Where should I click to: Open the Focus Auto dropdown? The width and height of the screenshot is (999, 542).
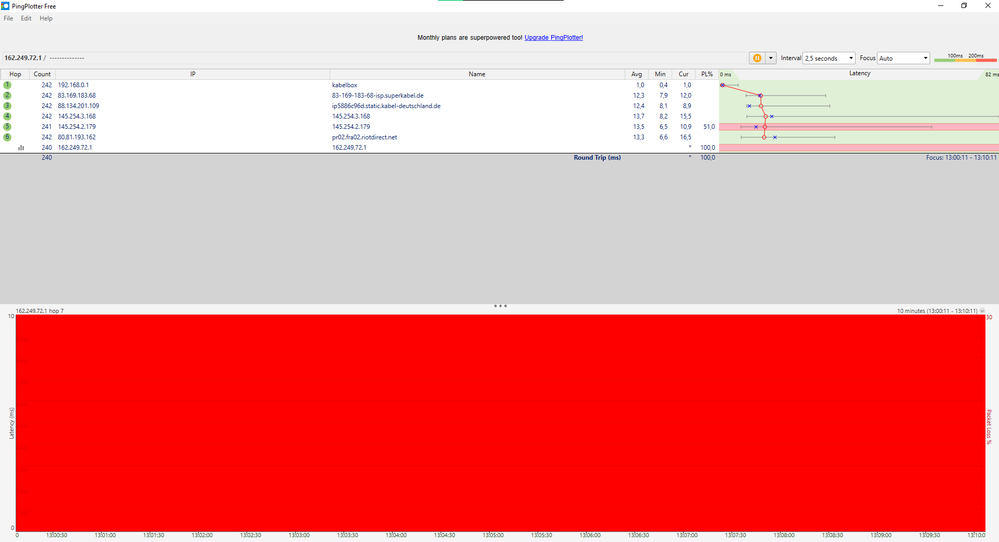tap(903, 58)
